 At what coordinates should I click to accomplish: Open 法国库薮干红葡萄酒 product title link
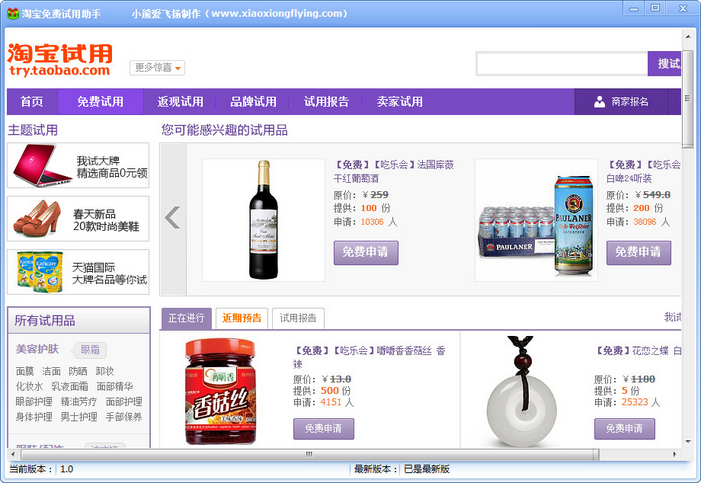(x=393, y=172)
